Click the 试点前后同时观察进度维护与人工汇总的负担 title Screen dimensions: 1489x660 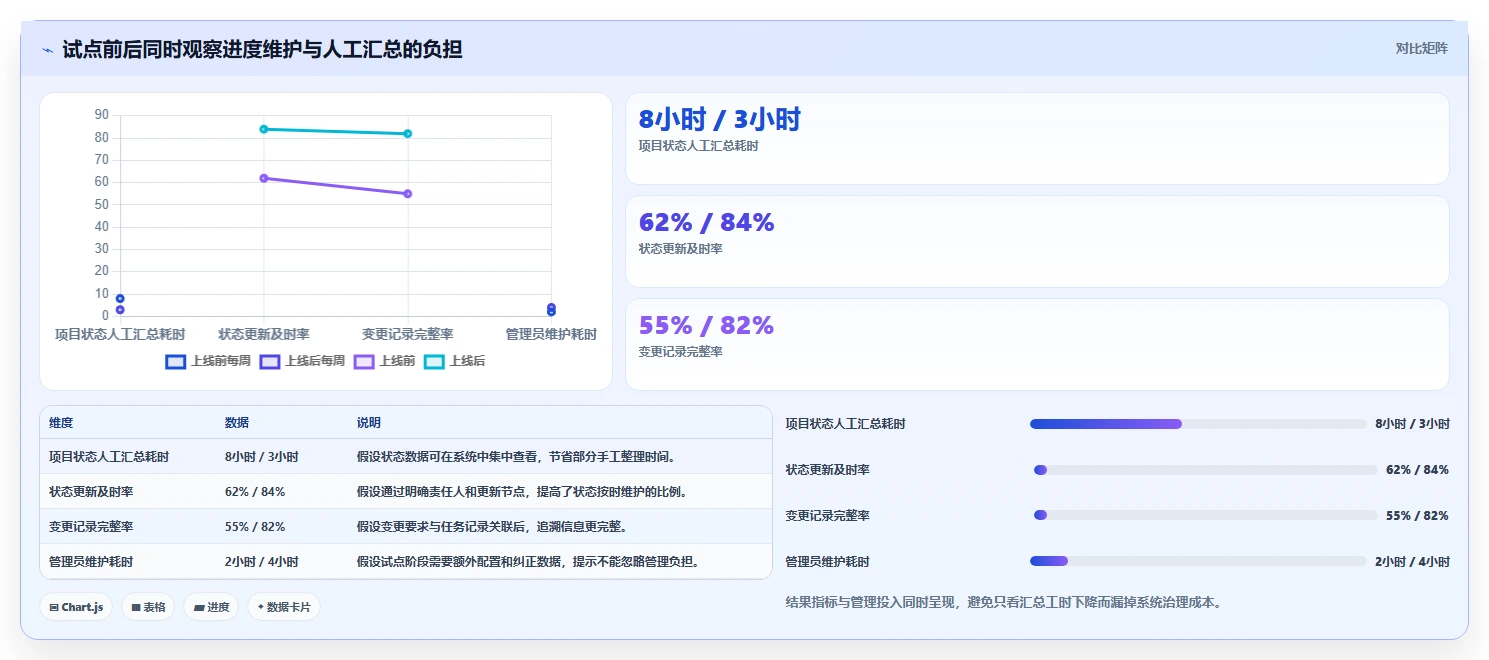pyautogui.click(x=262, y=49)
